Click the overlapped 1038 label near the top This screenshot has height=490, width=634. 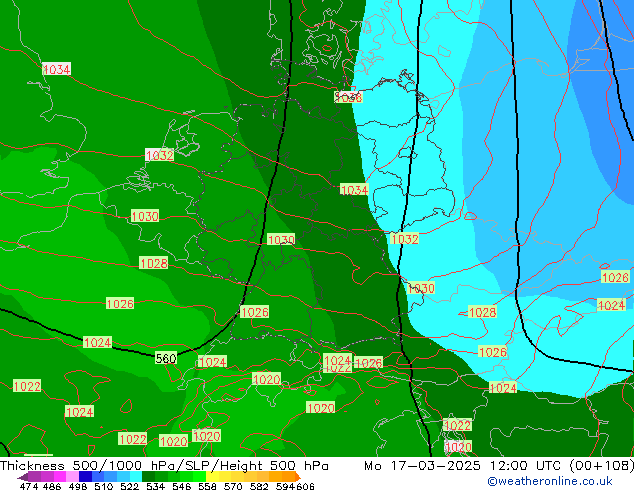348,97
